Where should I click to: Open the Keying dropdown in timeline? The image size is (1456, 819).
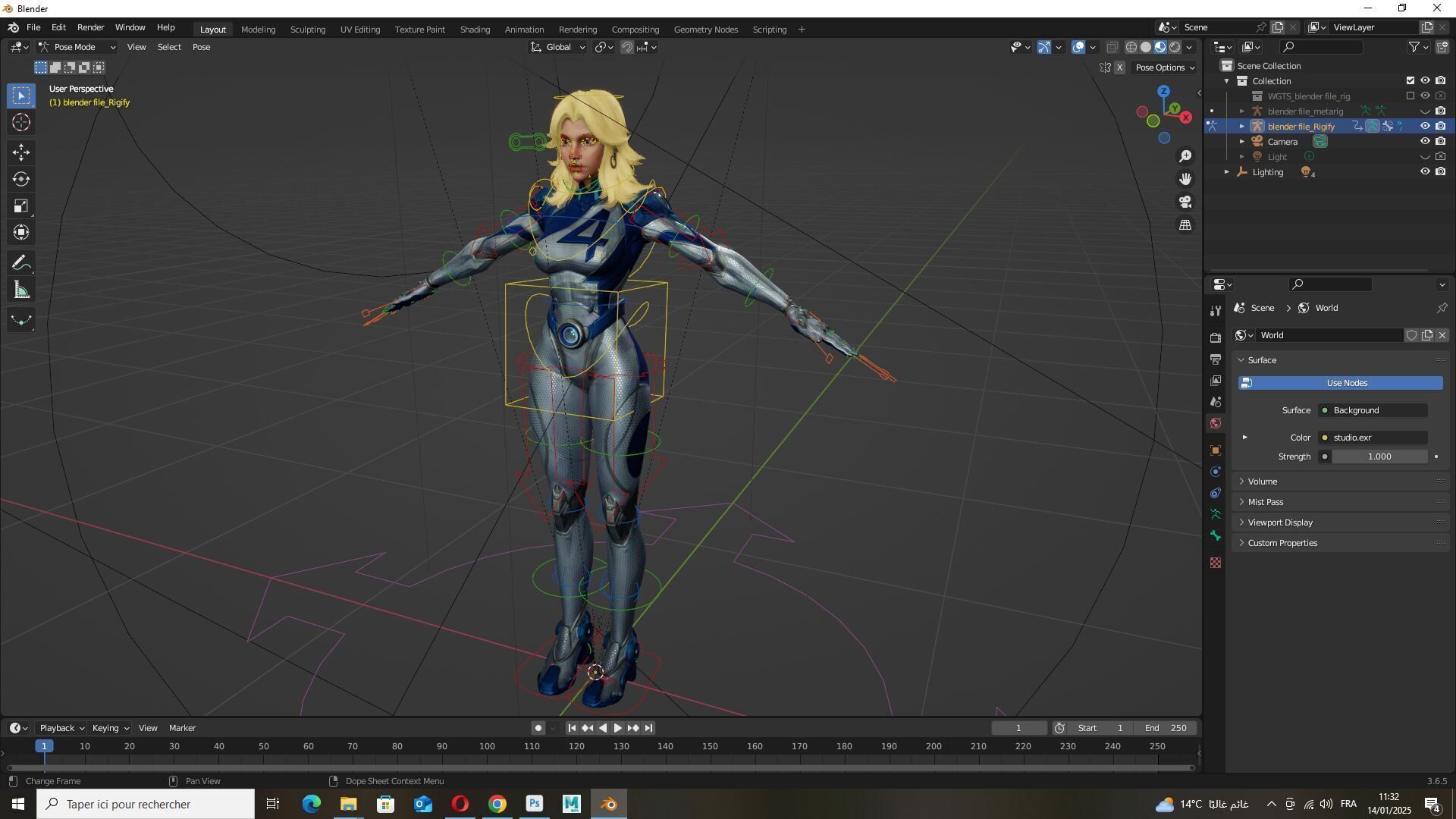pos(110,728)
